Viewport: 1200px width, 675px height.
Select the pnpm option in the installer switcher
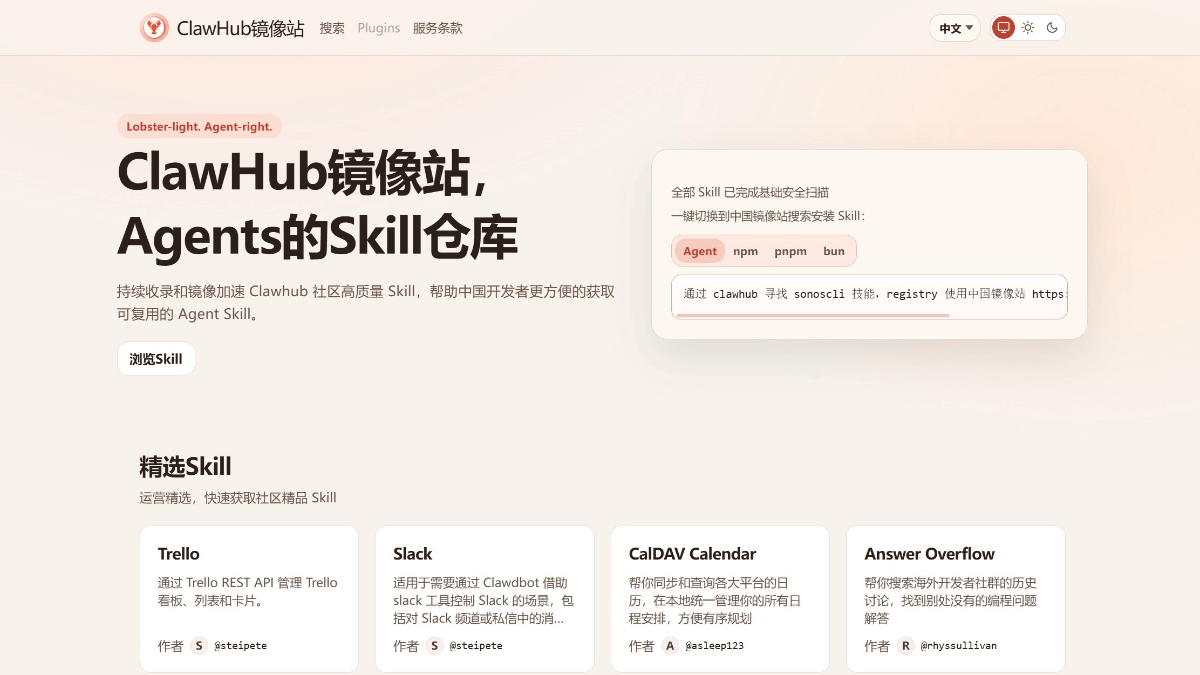pos(790,251)
